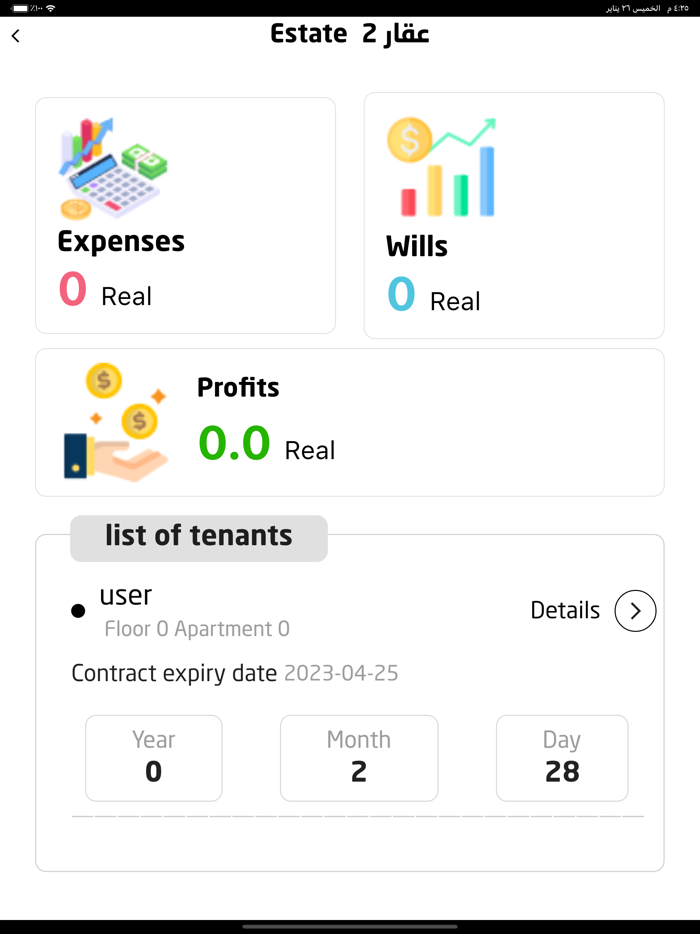The height and width of the screenshot is (934, 700).
Task: Click the Month remaining box
Action: click(x=359, y=758)
